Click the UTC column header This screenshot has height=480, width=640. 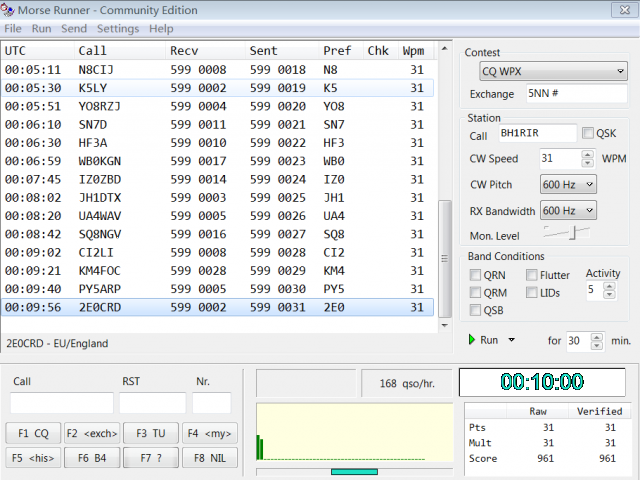[38, 51]
